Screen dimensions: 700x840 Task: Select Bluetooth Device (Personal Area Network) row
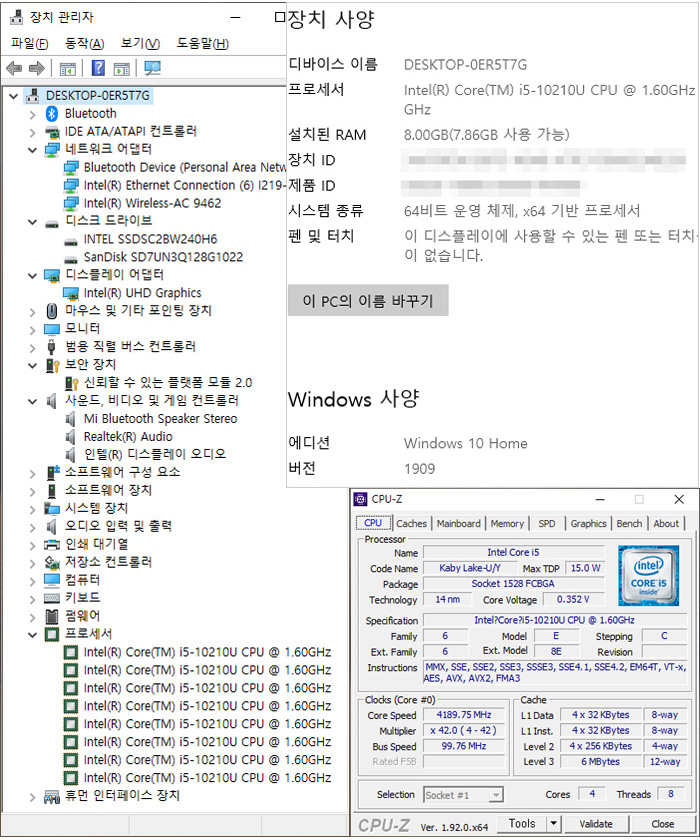coord(175,168)
